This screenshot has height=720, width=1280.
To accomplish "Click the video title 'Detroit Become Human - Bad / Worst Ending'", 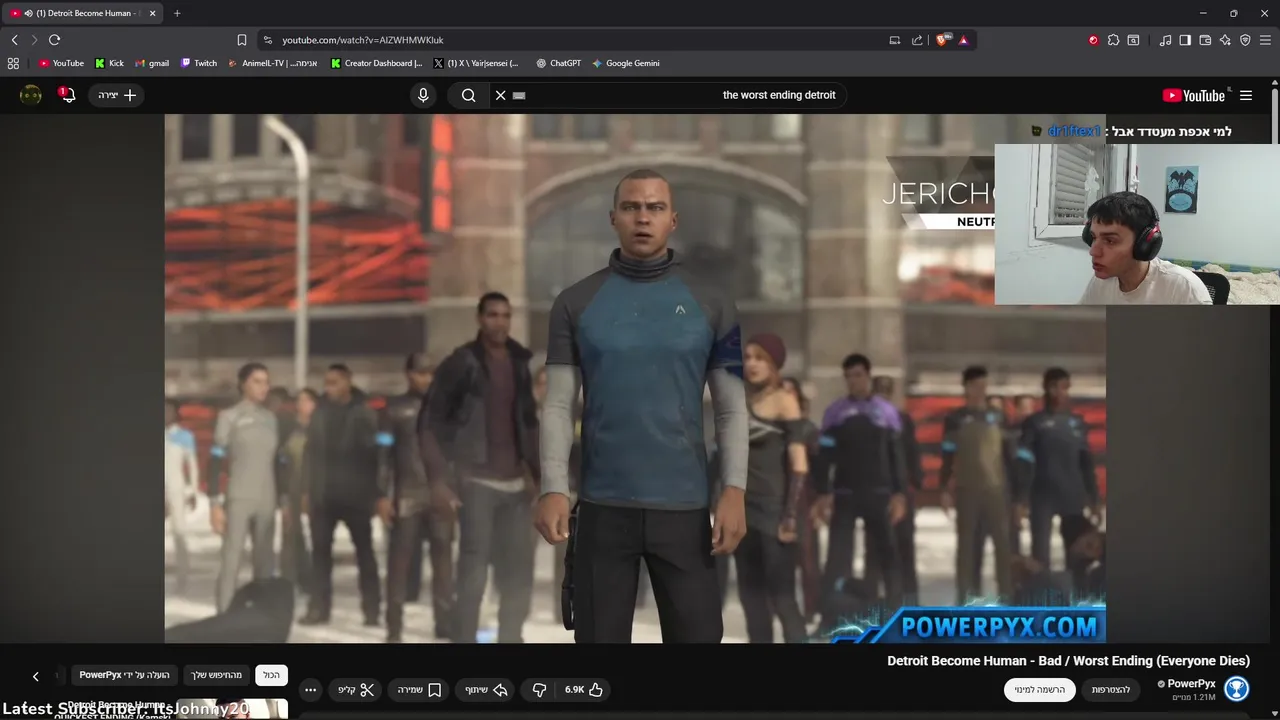I will click(x=1068, y=661).
